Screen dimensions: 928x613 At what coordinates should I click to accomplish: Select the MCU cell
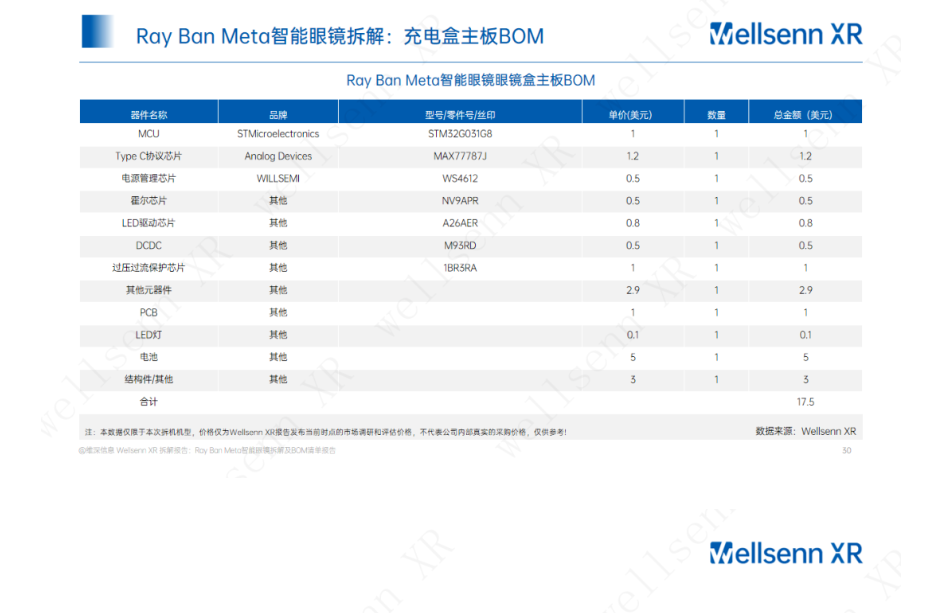pos(149,134)
